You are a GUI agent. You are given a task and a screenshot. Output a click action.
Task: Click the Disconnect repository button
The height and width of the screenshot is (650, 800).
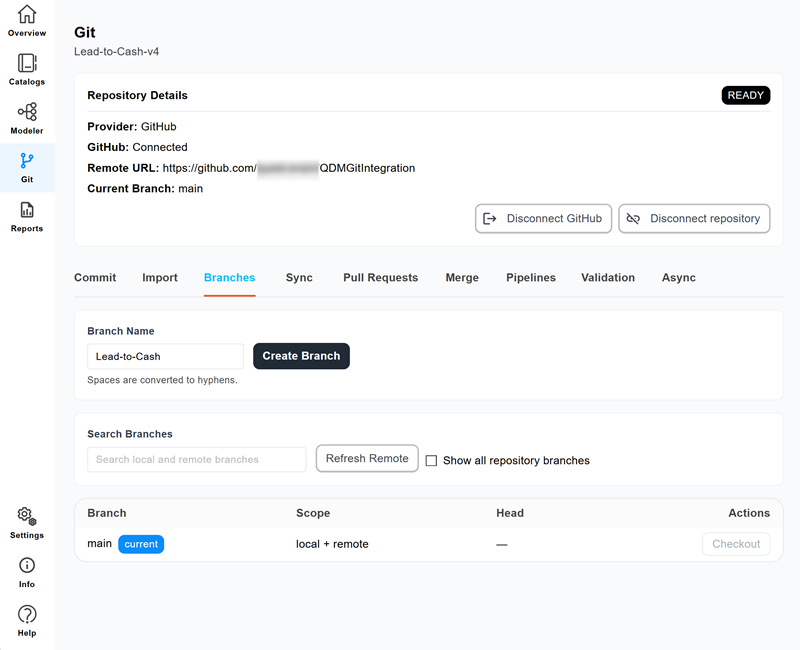tap(694, 218)
